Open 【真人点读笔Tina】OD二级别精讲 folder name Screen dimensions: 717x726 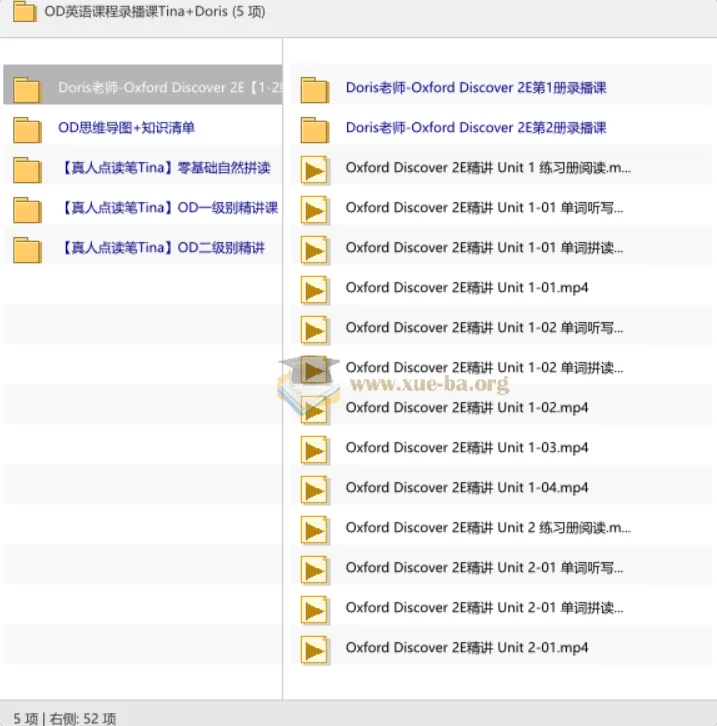point(162,248)
